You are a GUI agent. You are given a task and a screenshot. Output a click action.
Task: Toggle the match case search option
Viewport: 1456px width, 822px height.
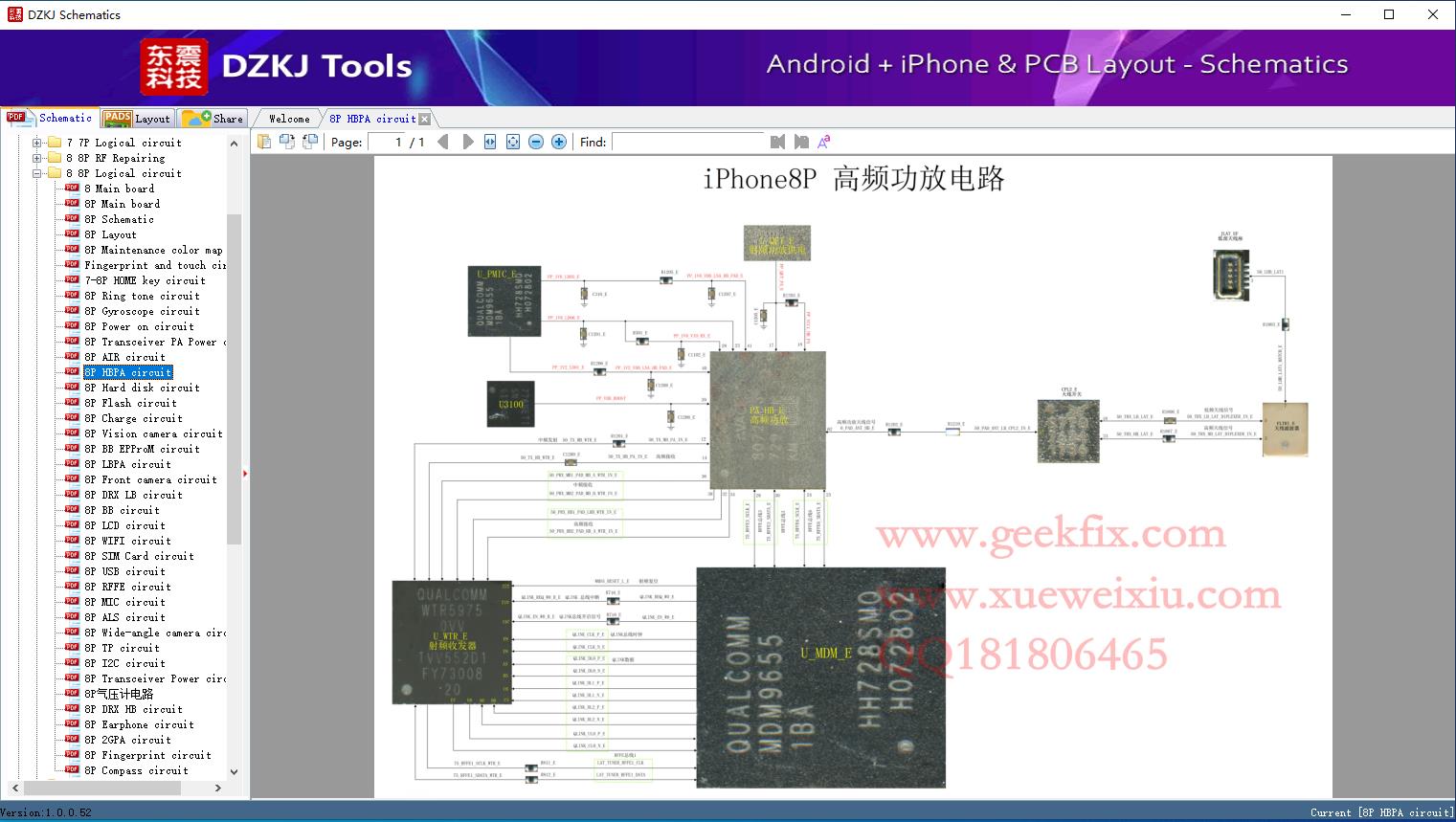point(824,142)
